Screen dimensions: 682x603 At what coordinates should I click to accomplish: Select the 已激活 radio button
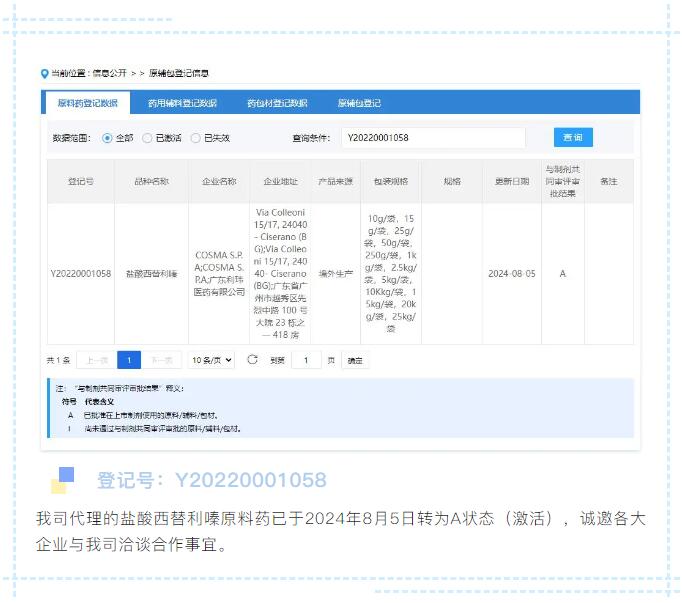tap(147, 138)
